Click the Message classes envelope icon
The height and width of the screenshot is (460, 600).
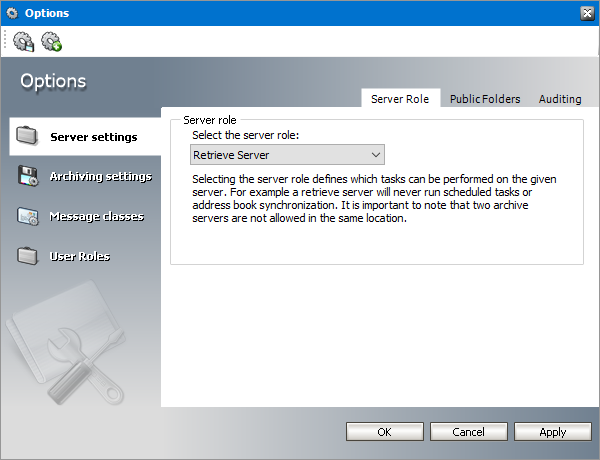click(28, 216)
